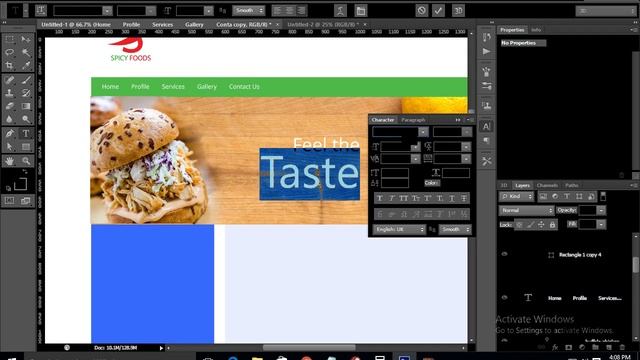
Task: Open the 3D panel tab
Action: pos(504,185)
